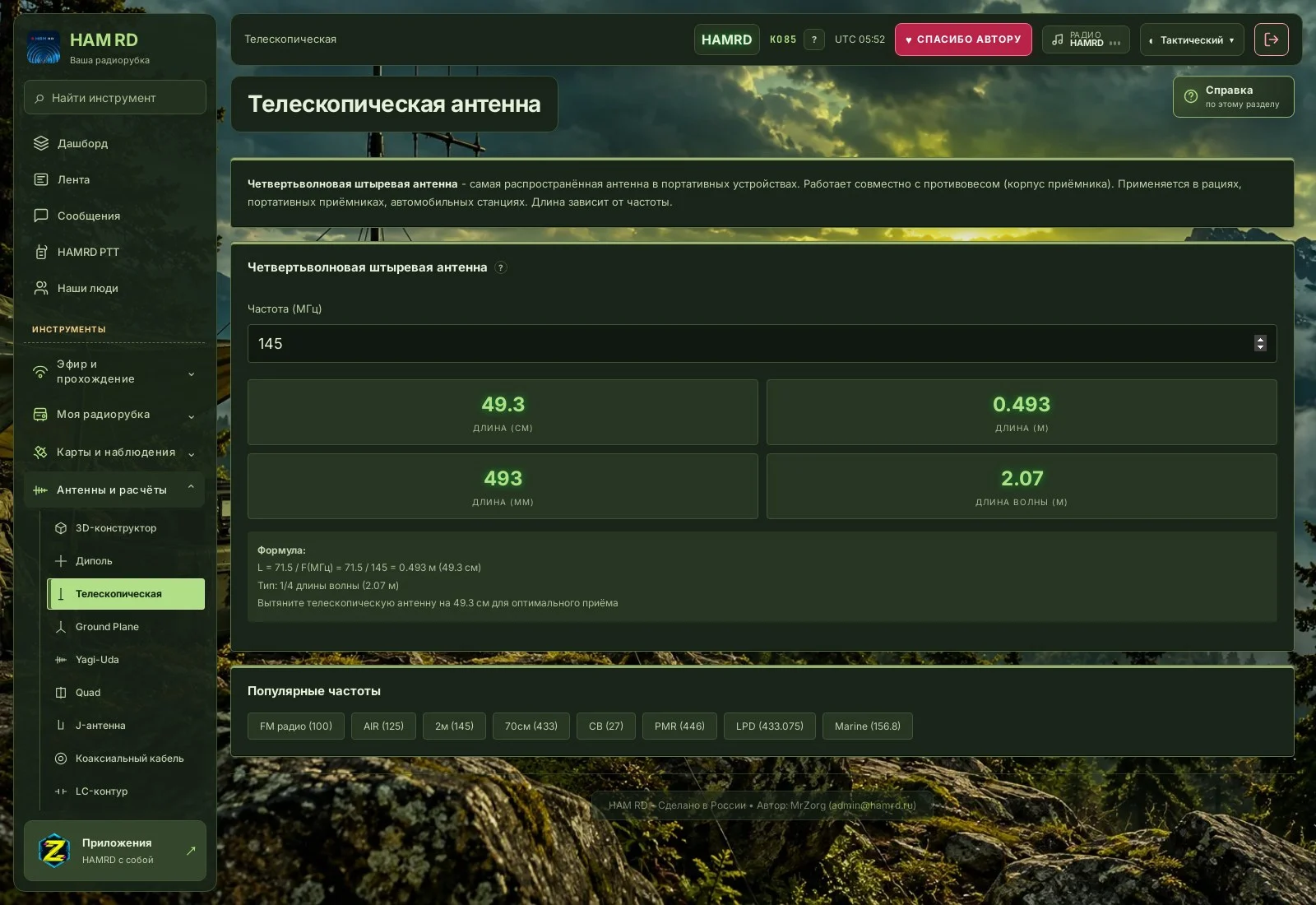Click the question mark next to KO85
1316x905 pixels.
tap(813, 39)
